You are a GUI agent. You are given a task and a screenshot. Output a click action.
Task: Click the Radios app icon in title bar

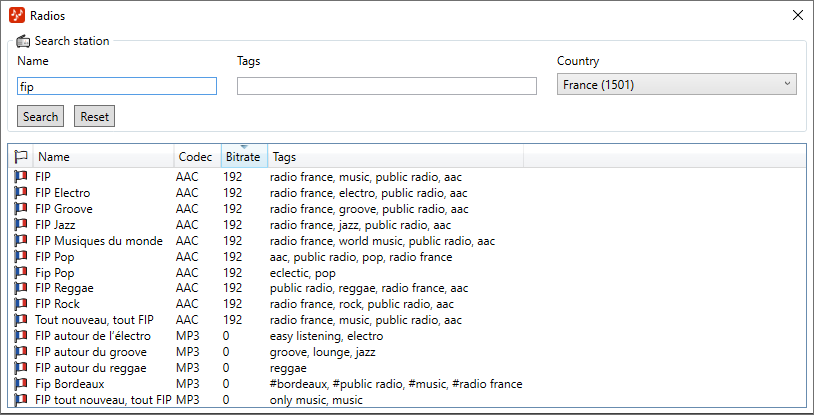click(x=16, y=16)
